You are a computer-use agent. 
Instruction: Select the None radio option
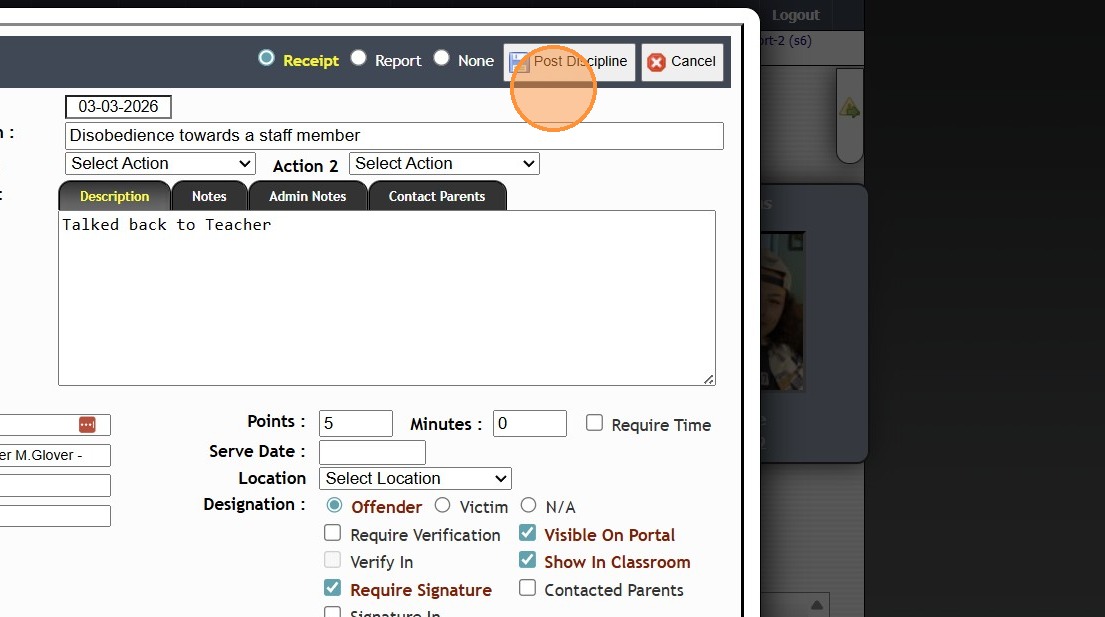point(442,58)
